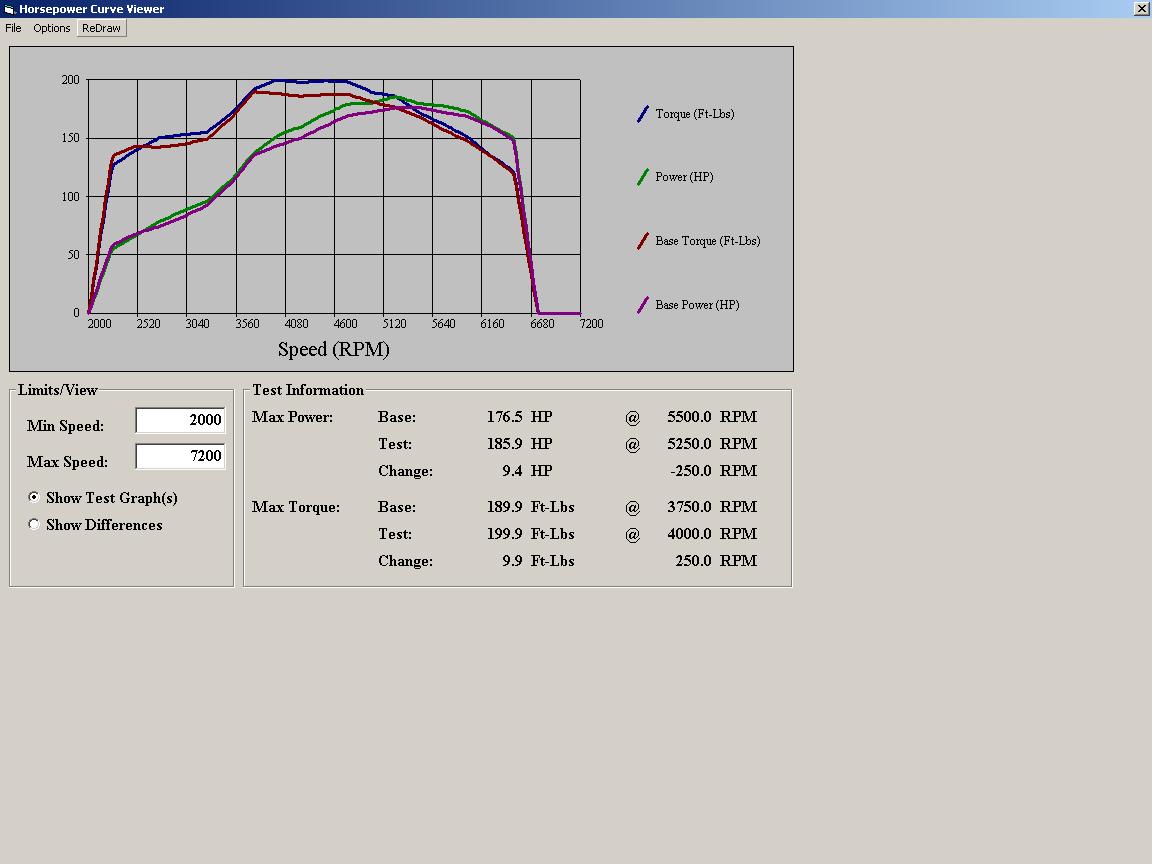Image resolution: width=1152 pixels, height=864 pixels.
Task: Select the Show Test Graph(s) radio button
Action: (35, 497)
